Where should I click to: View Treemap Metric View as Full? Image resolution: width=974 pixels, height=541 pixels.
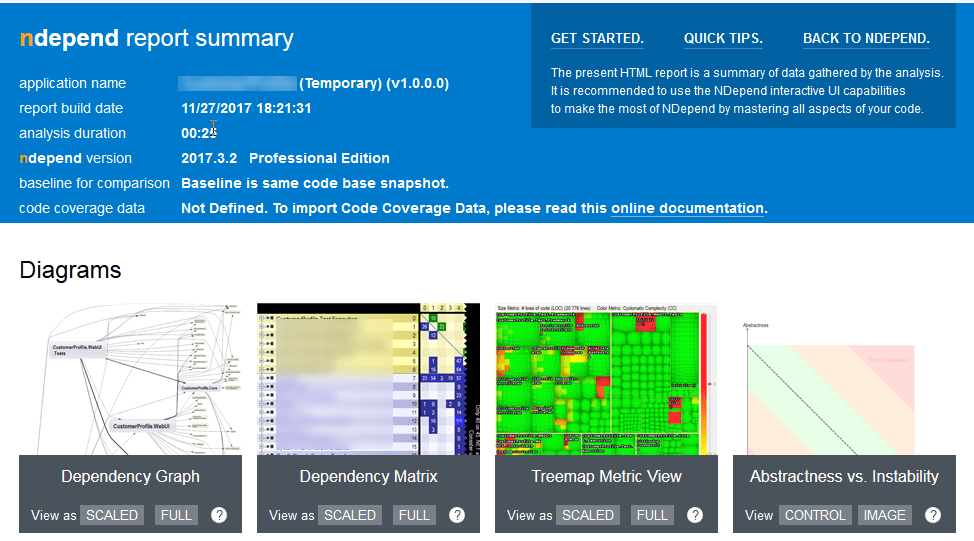click(x=652, y=515)
